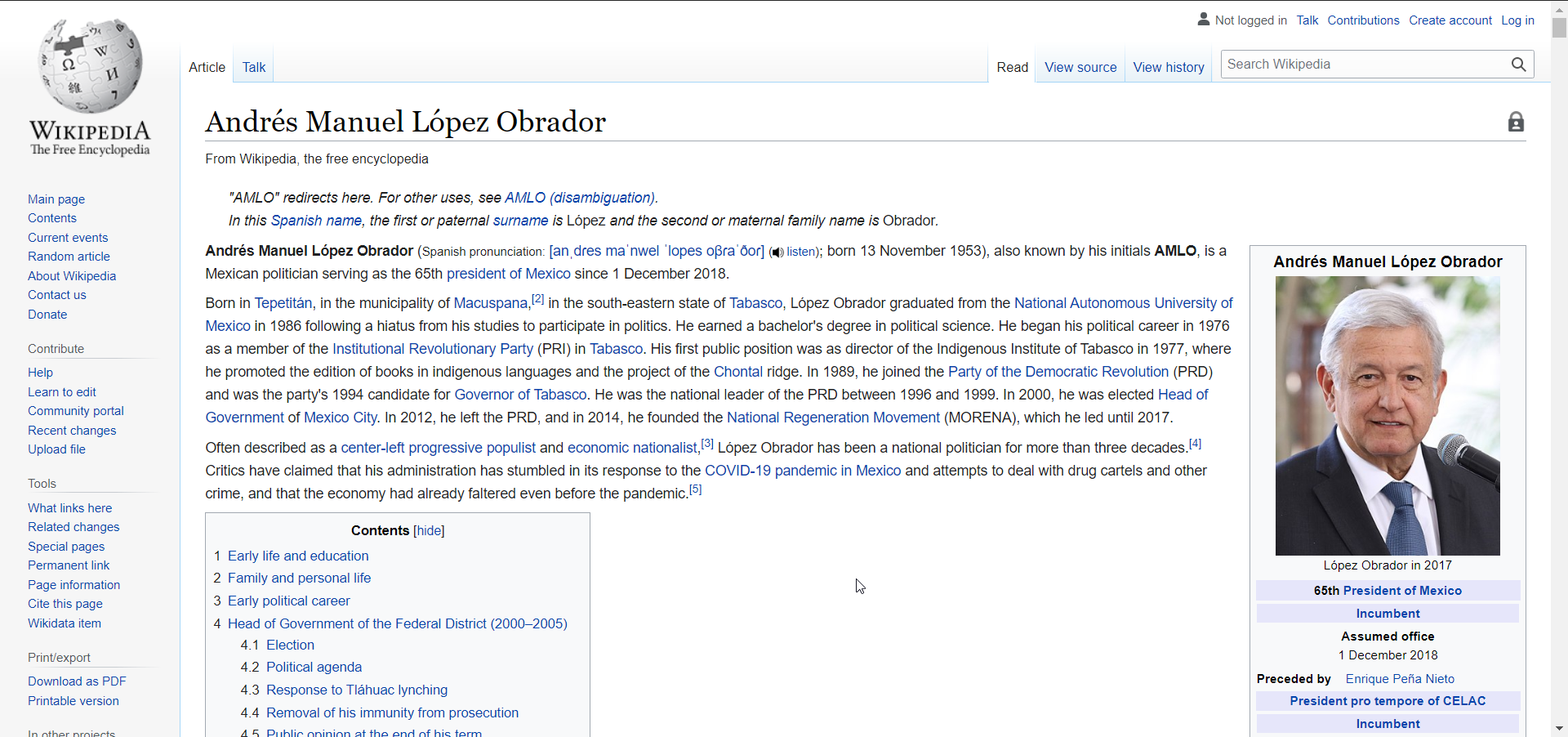Image resolution: width=1568 pixels, height=737 pixels.
Task: Open the Printable version link
Action: pos(73,701)
